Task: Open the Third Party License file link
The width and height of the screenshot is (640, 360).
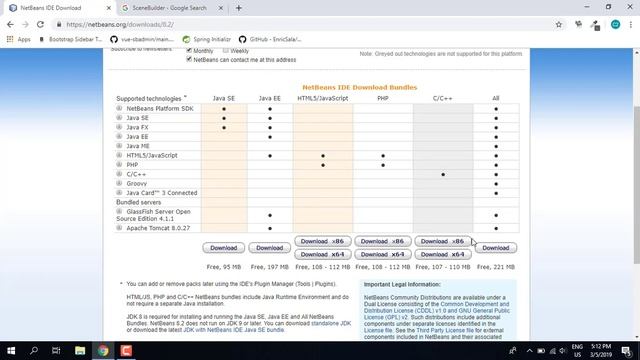Action: 445,330
